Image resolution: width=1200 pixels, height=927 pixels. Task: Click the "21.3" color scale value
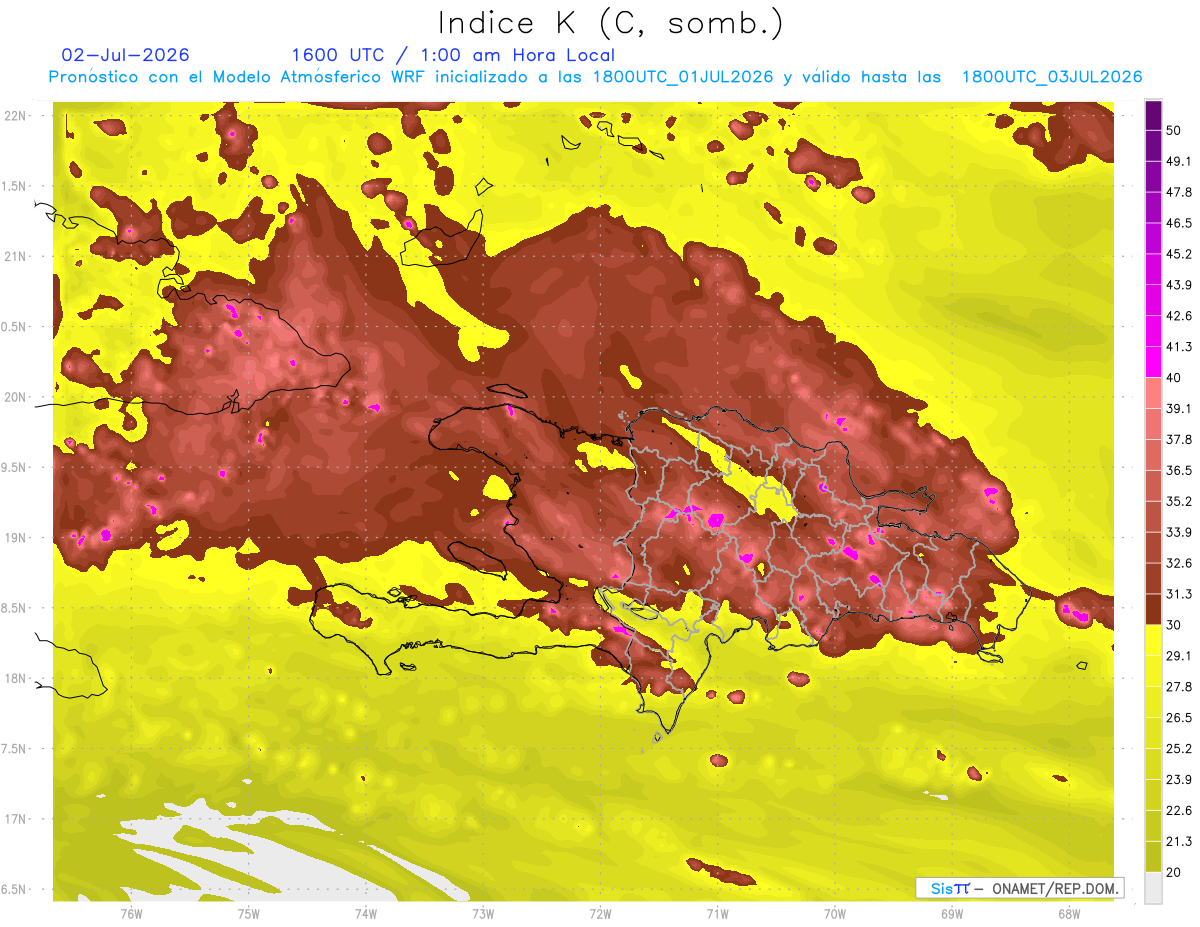pos(1179,842)
